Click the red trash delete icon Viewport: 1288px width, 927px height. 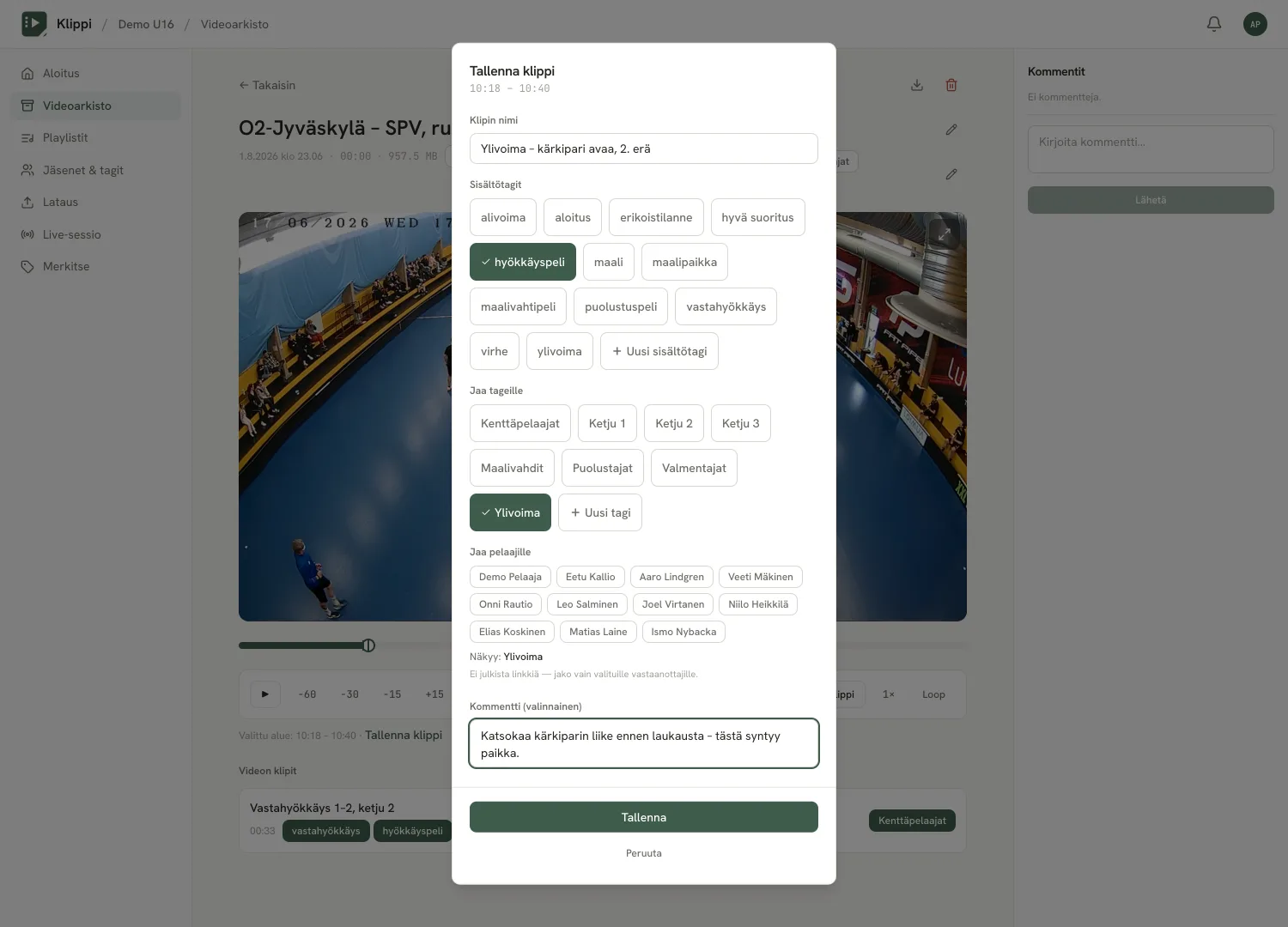951,85
